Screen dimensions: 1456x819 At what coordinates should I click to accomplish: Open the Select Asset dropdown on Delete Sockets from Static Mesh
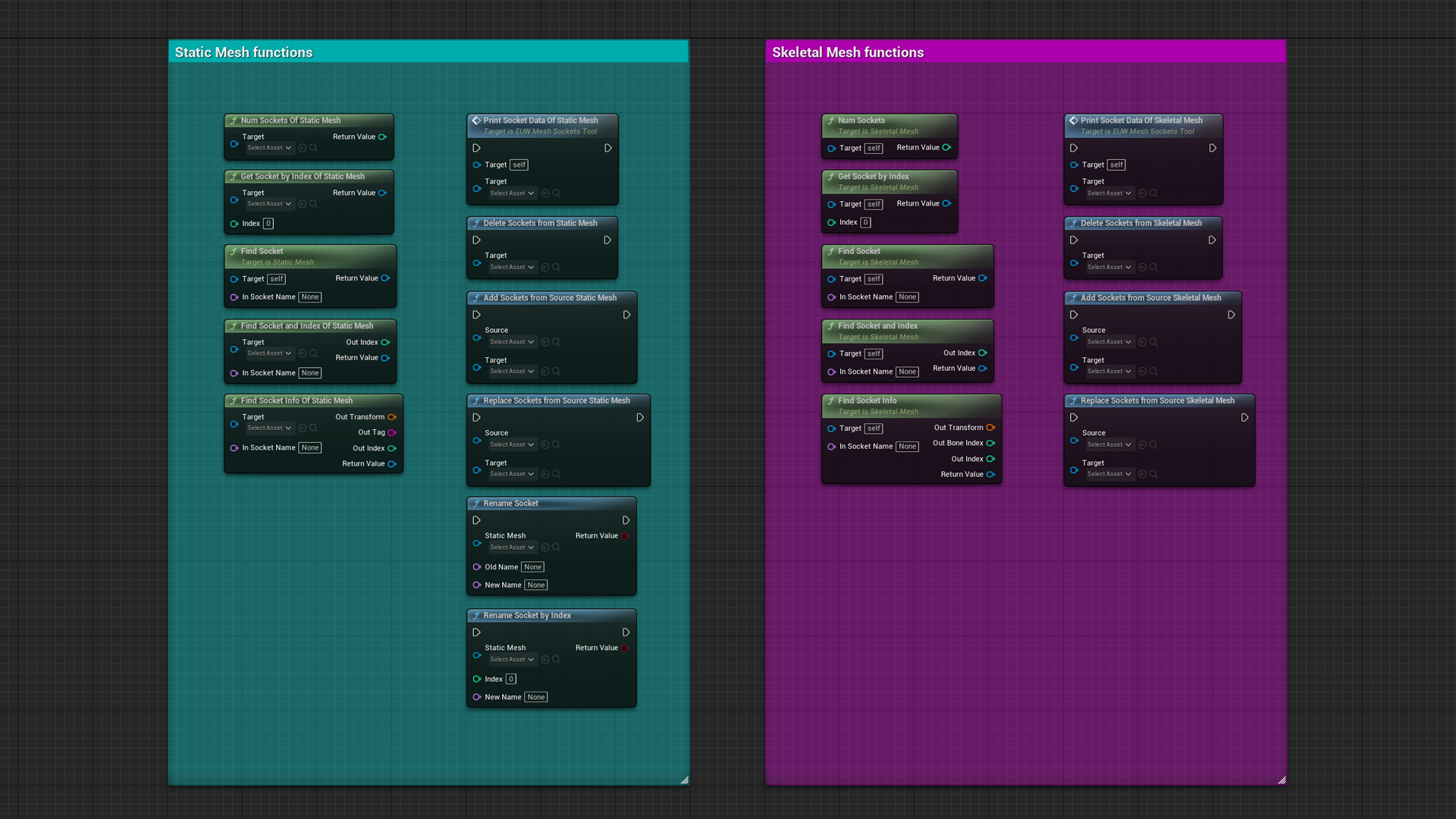click(x=511, y=267)
